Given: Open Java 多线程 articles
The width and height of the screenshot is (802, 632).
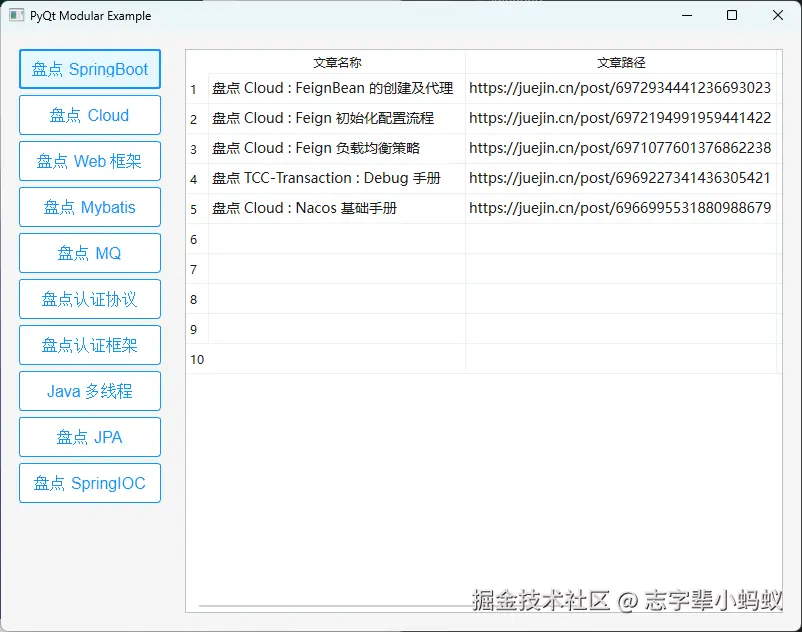Looking at the screenshot, I should click(90, 391).
